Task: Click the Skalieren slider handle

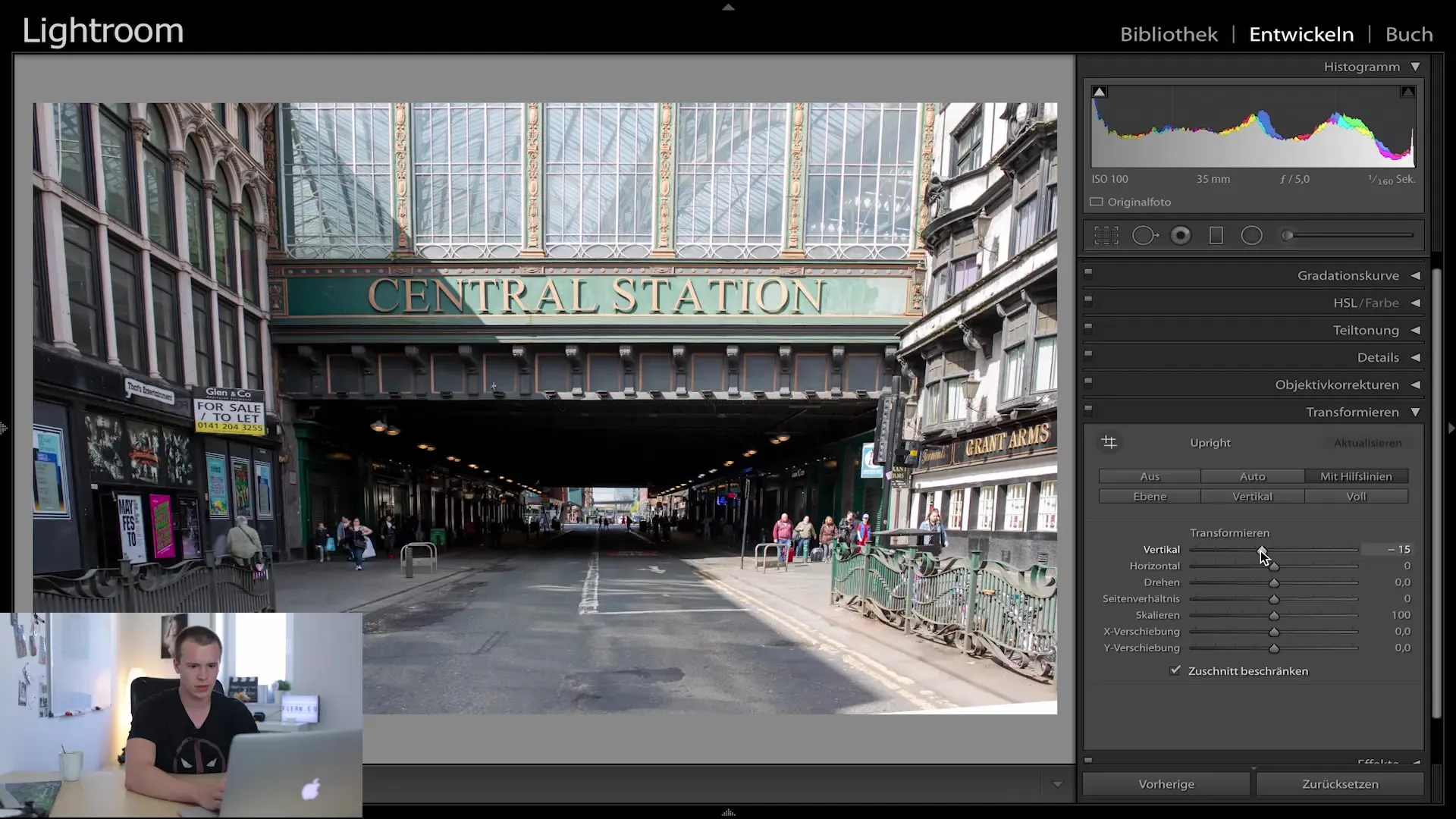Action: [x=1274, y=616]
